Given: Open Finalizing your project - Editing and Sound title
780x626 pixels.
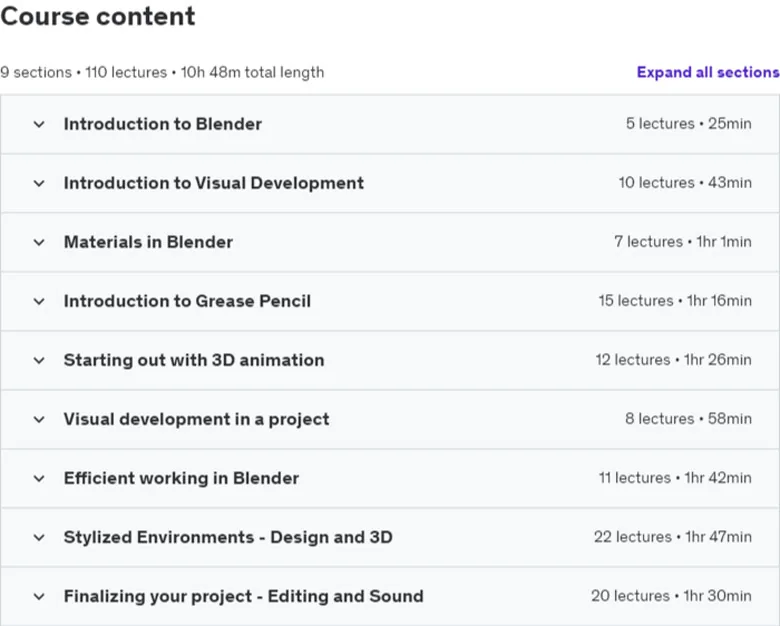Looking at the screenshot, I should click(x=243, y=596).
